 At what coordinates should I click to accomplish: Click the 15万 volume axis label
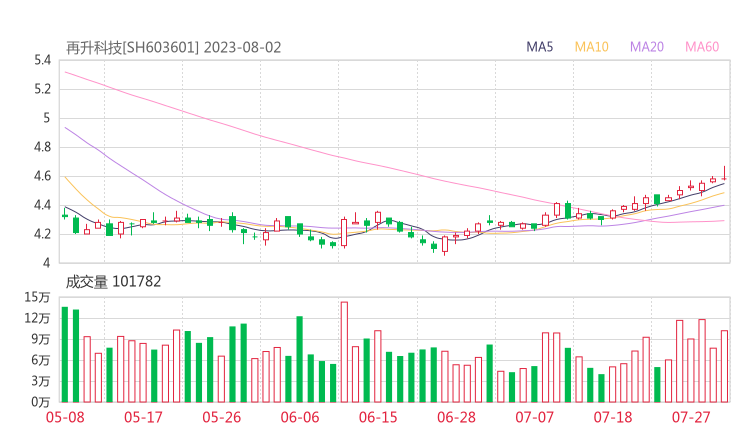tap(38, 297)
